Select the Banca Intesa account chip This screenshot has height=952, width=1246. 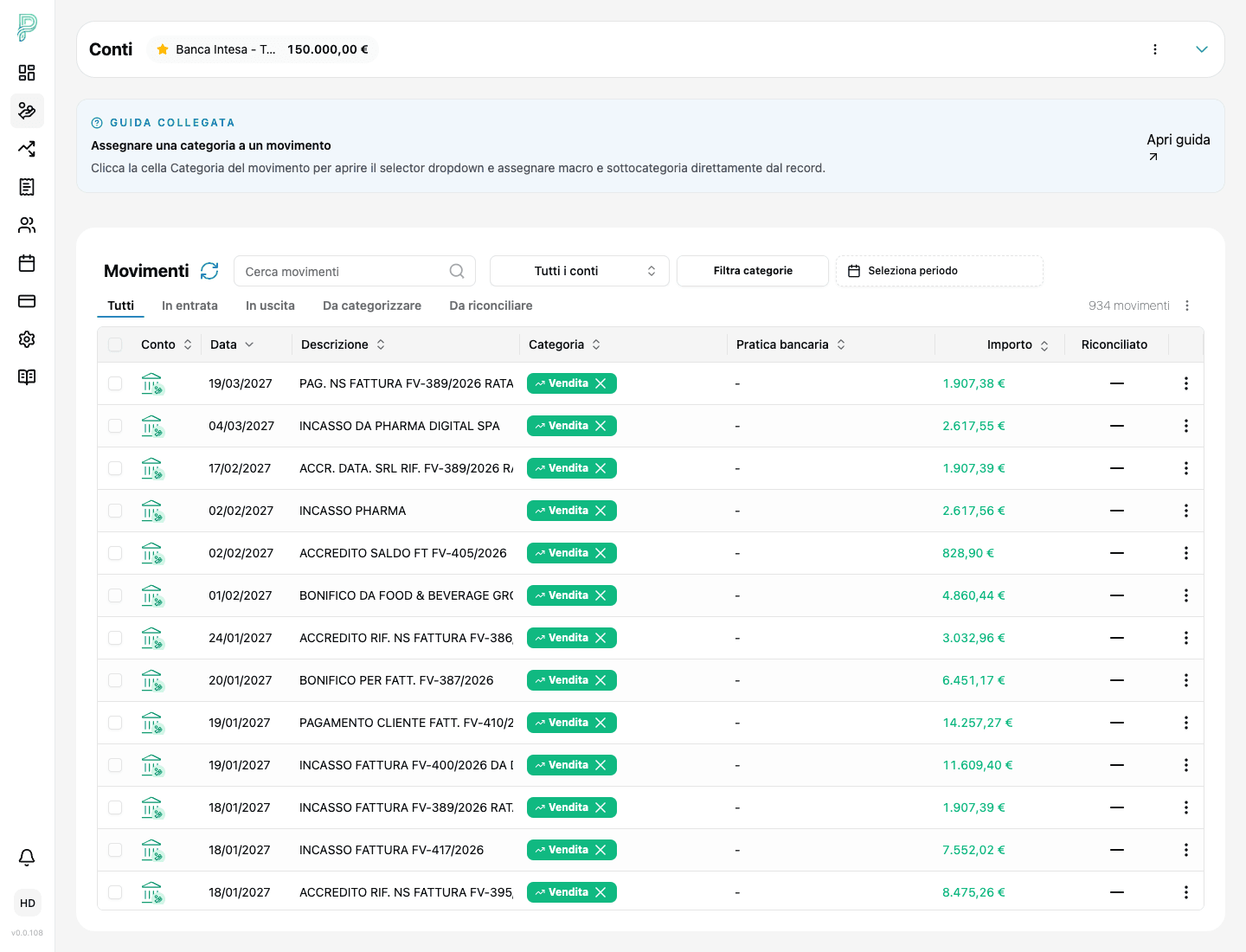pyautogui.click(x=263, y=49)
